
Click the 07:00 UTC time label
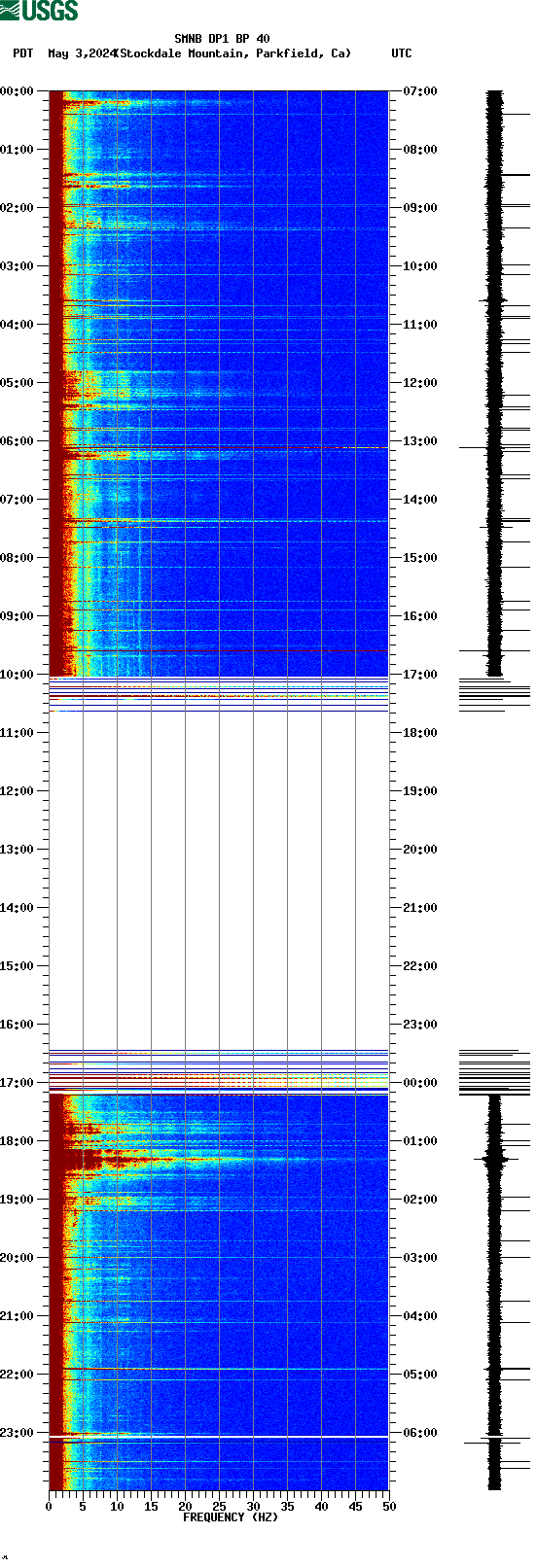click(x=420, y=91)
